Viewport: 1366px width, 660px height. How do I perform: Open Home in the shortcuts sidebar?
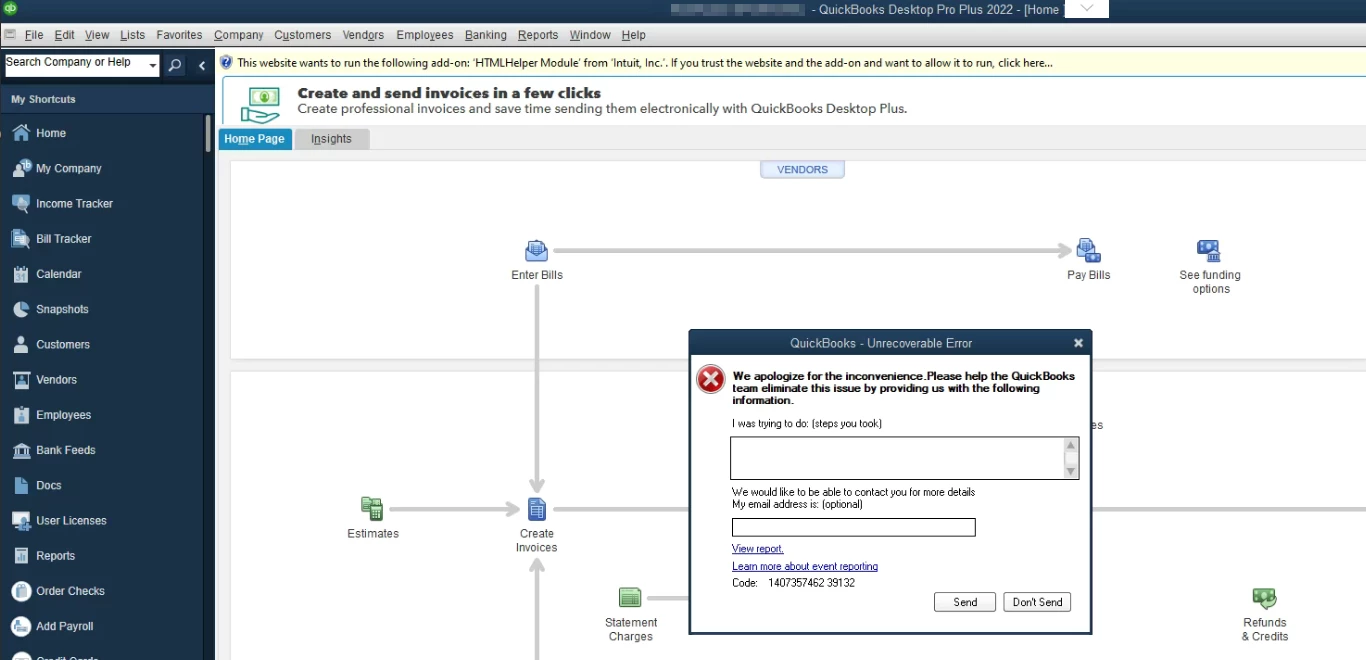51,133
